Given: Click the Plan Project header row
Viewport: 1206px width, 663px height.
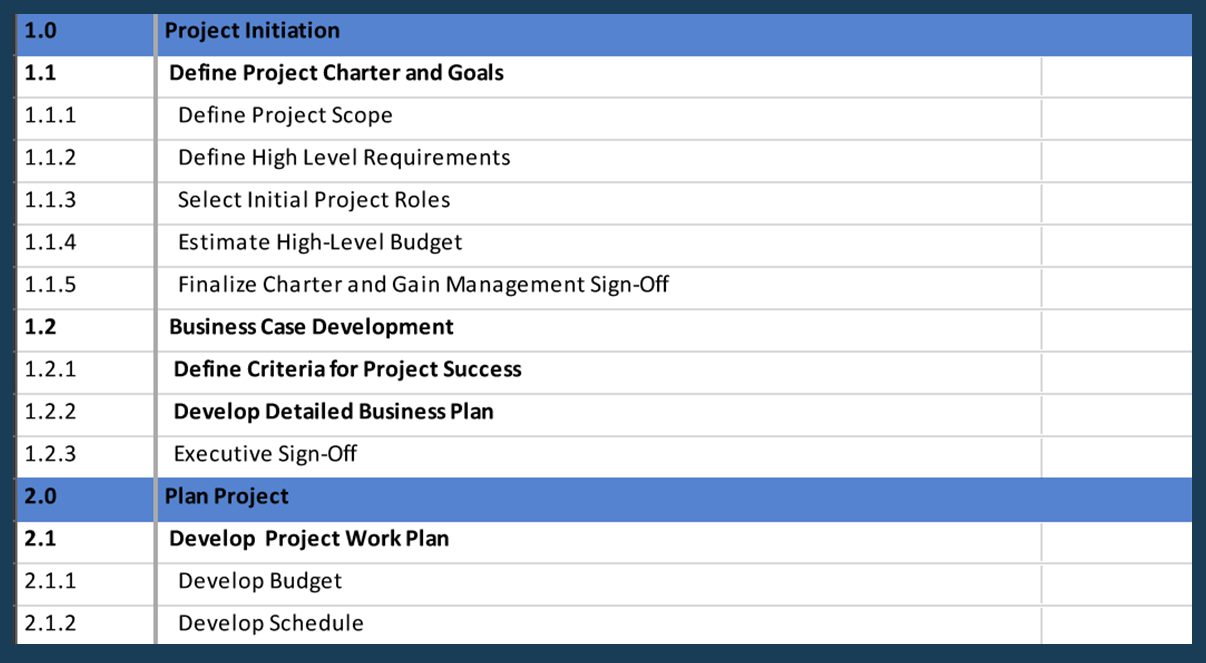Looking at the screenshot, I should point(605,498).
